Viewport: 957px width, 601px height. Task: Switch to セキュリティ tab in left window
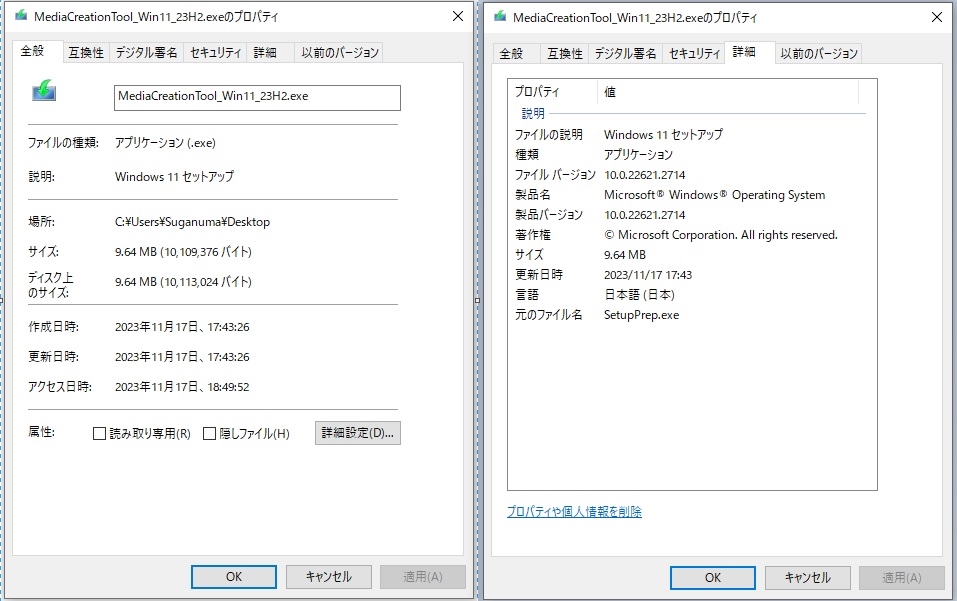click(x=215, y=53)
